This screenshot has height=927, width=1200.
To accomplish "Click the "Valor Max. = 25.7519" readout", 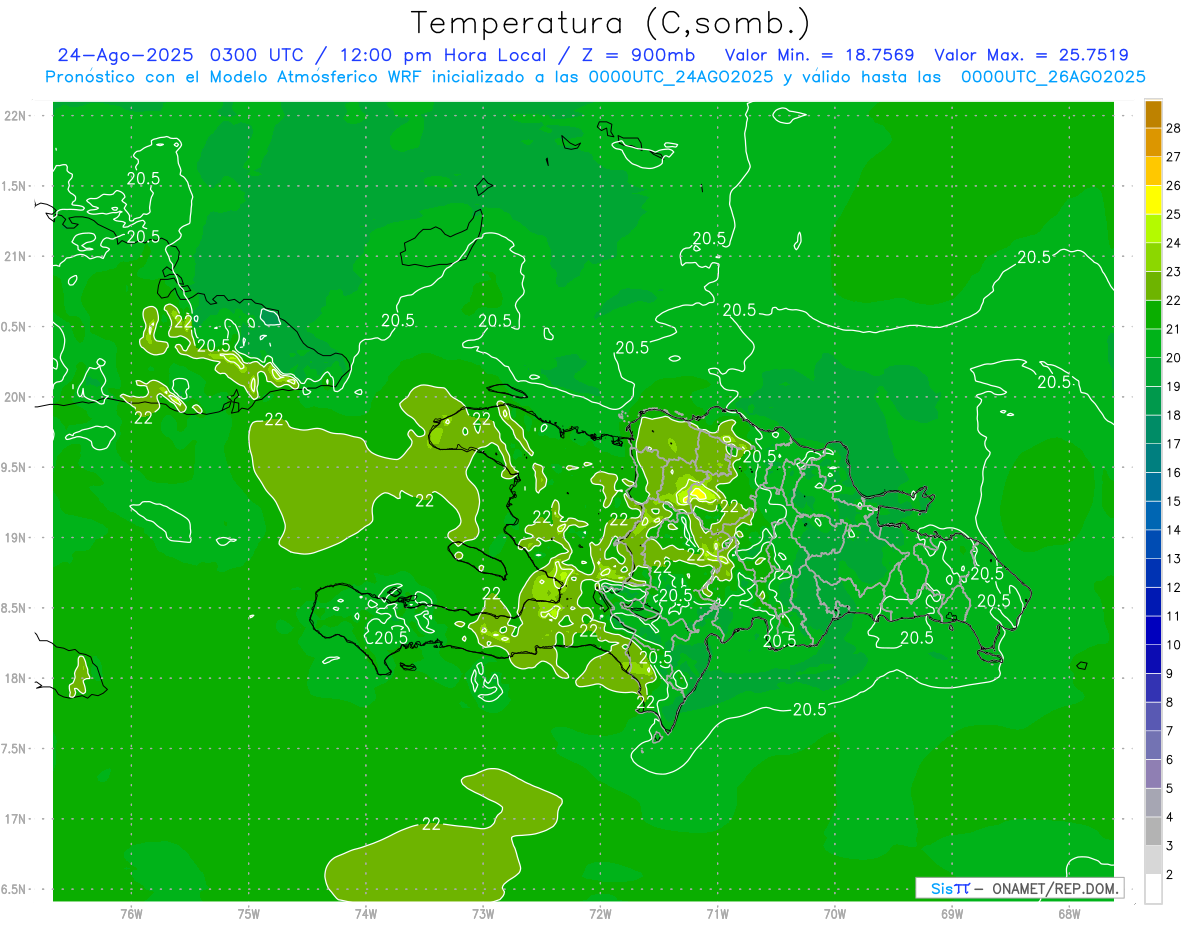I will click(x=1031, y=55).
